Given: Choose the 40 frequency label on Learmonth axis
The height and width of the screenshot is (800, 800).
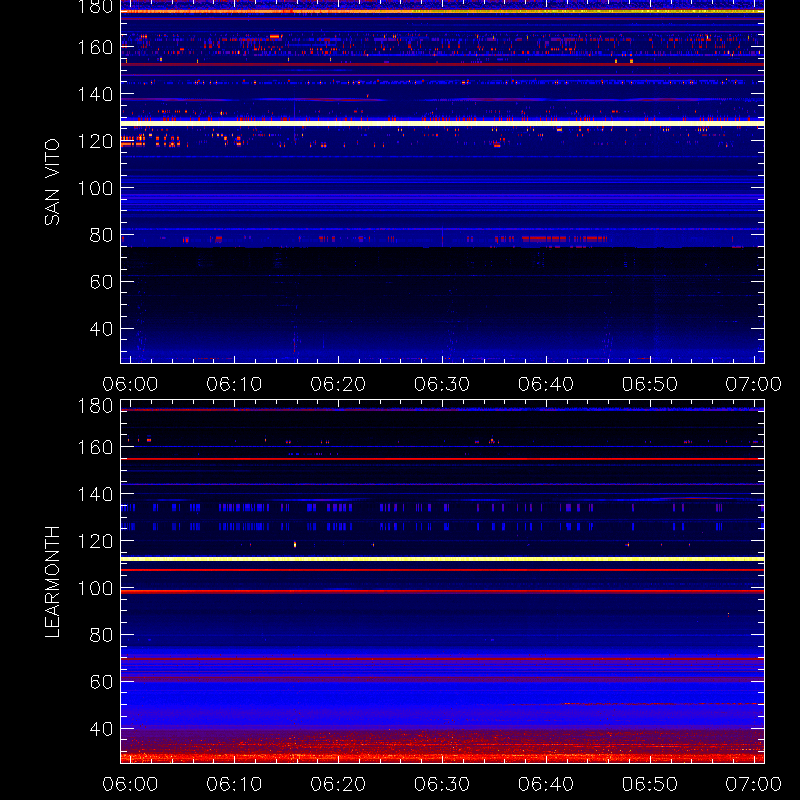Looking at the screenshot, I should [x=101, y=729].
